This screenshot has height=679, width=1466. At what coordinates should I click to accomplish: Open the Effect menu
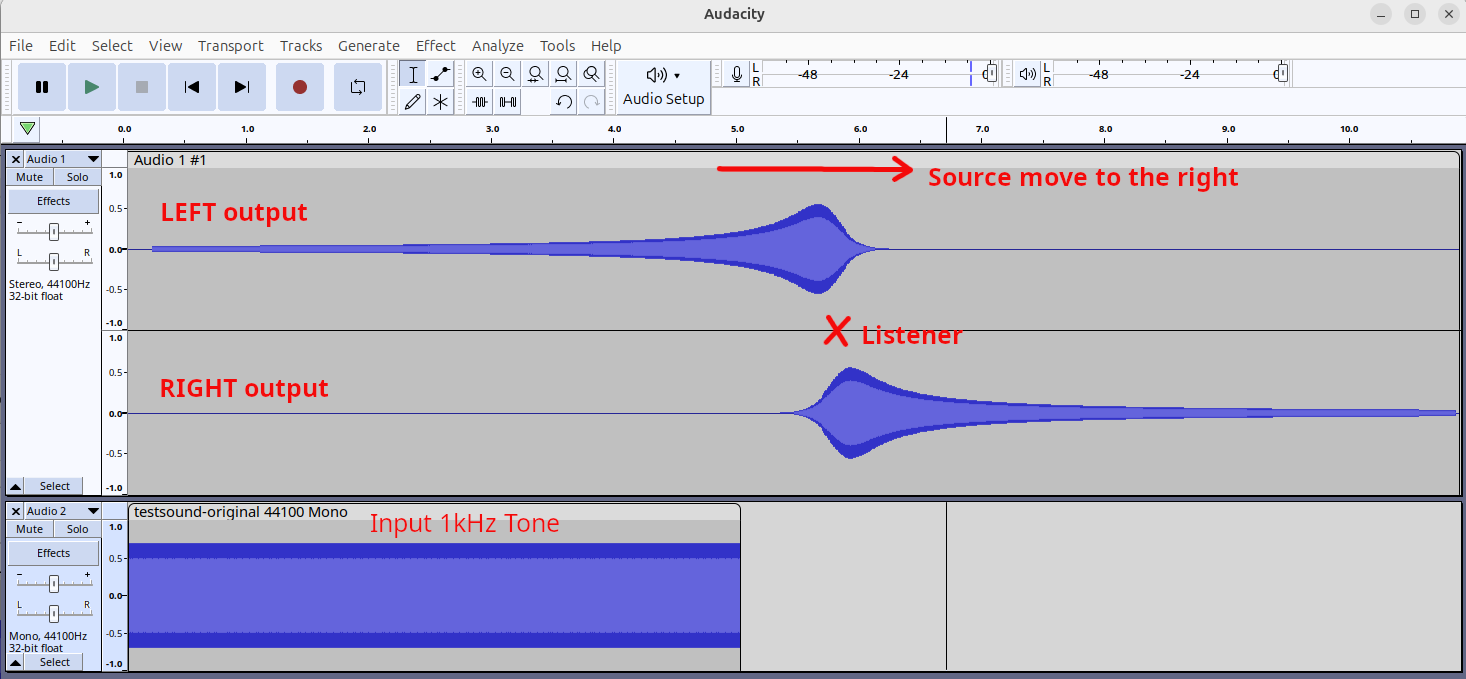(x=436, y=45)
